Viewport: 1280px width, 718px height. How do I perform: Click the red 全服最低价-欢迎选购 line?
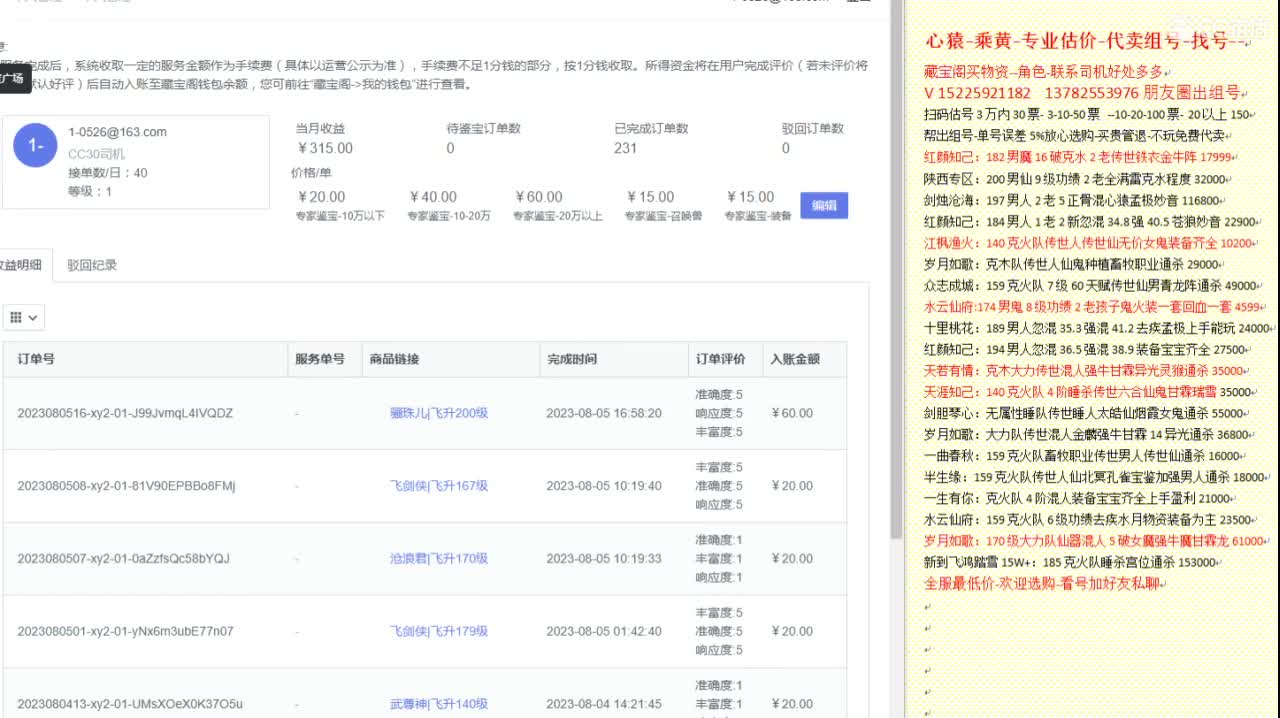[x=1041, y=583]
